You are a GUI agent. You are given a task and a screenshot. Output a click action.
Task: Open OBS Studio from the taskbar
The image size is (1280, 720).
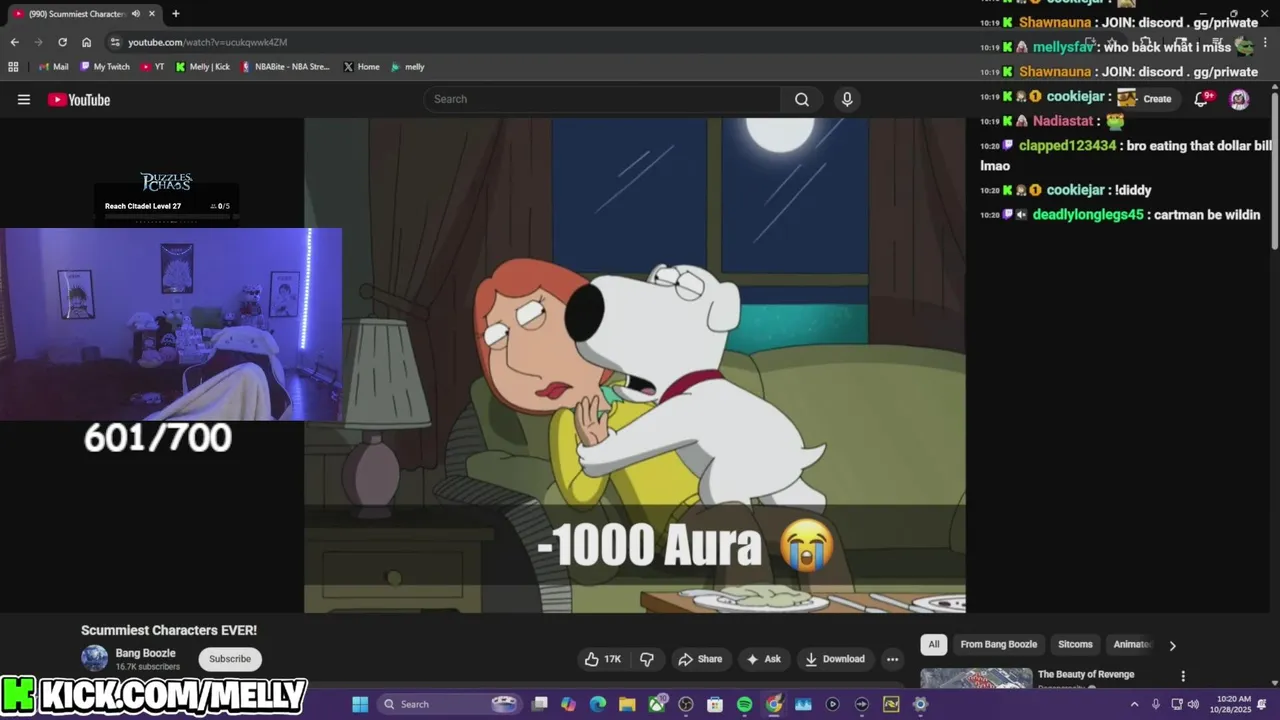[x=686, y=704]
